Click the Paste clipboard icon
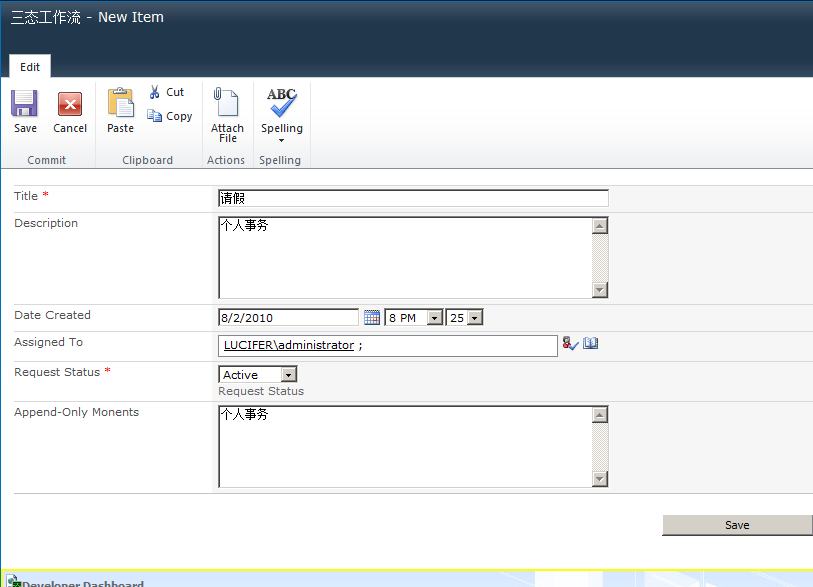Screen dimensions: 813x587 [121, 103]
